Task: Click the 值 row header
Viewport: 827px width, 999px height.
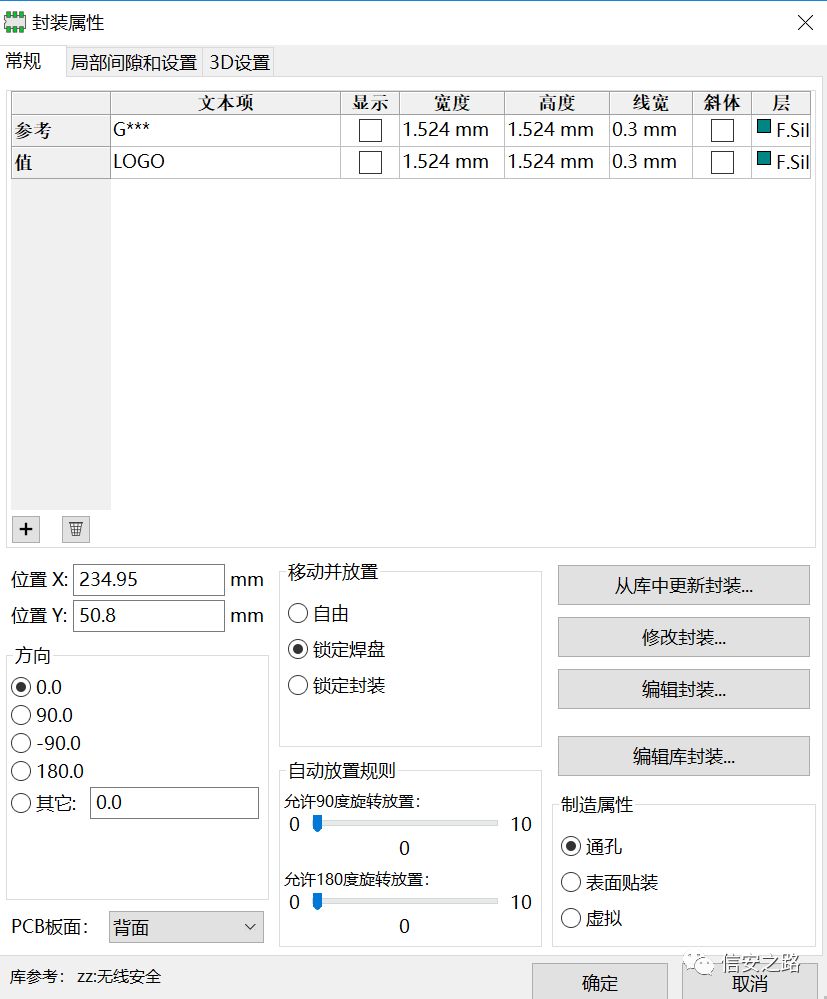Action: pyautogui.click(x=61, y=162)
